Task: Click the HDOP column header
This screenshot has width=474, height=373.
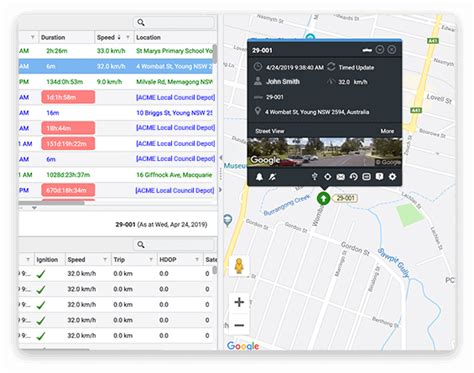Action: (x=168, y=260)
